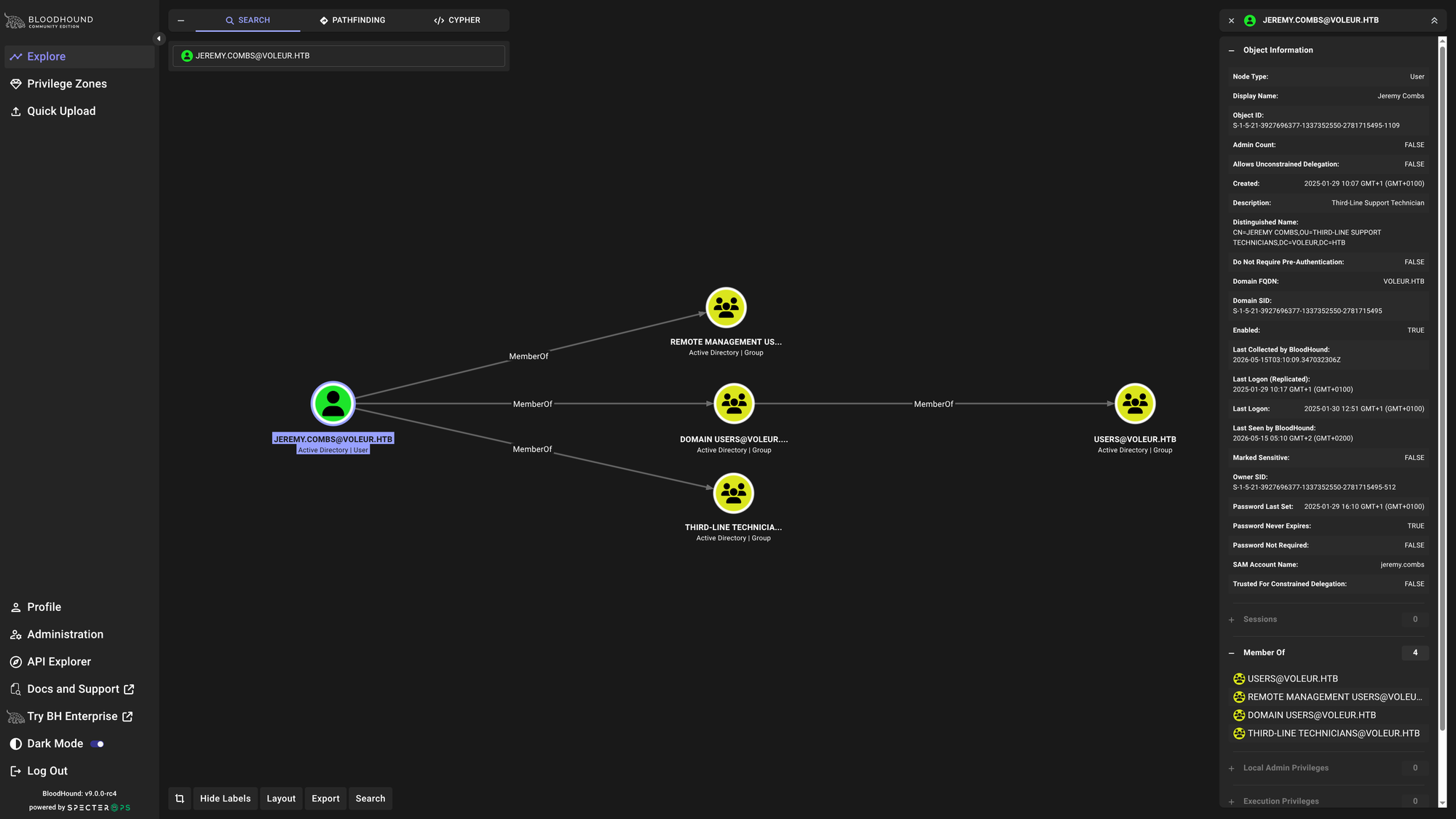The width and height of the screenshot is (1456, 819).
Task: Open the Export button menu
Action: [x=325, y=799]
